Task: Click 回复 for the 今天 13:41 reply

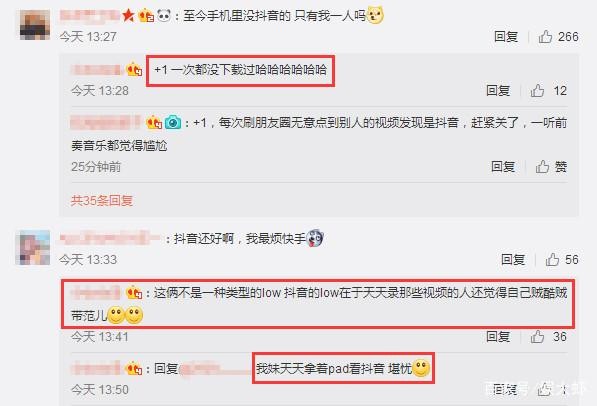Action: click(x=498, y=337)
